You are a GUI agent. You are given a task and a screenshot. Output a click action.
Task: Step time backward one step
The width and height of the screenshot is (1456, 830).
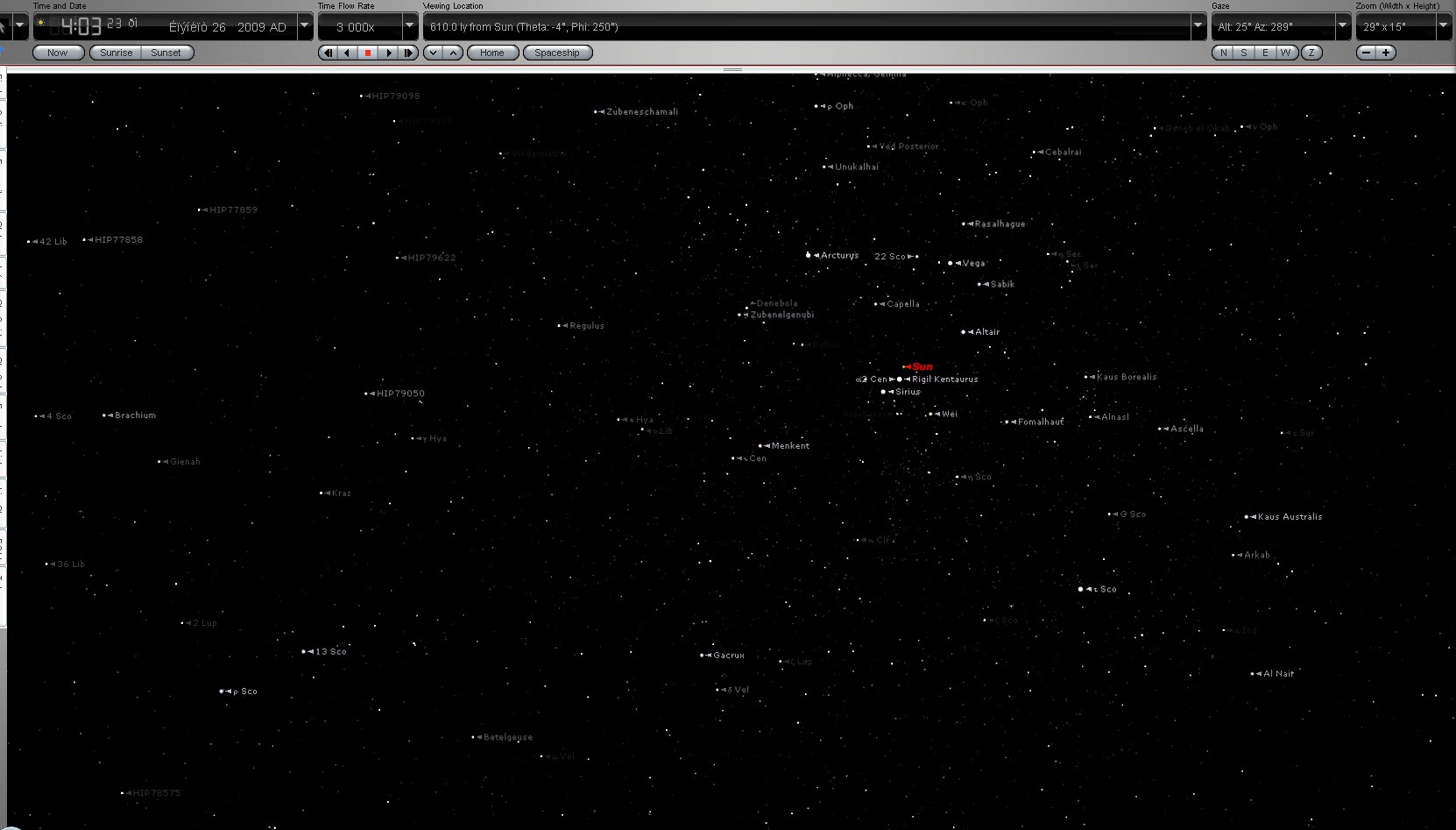point(329,53)
